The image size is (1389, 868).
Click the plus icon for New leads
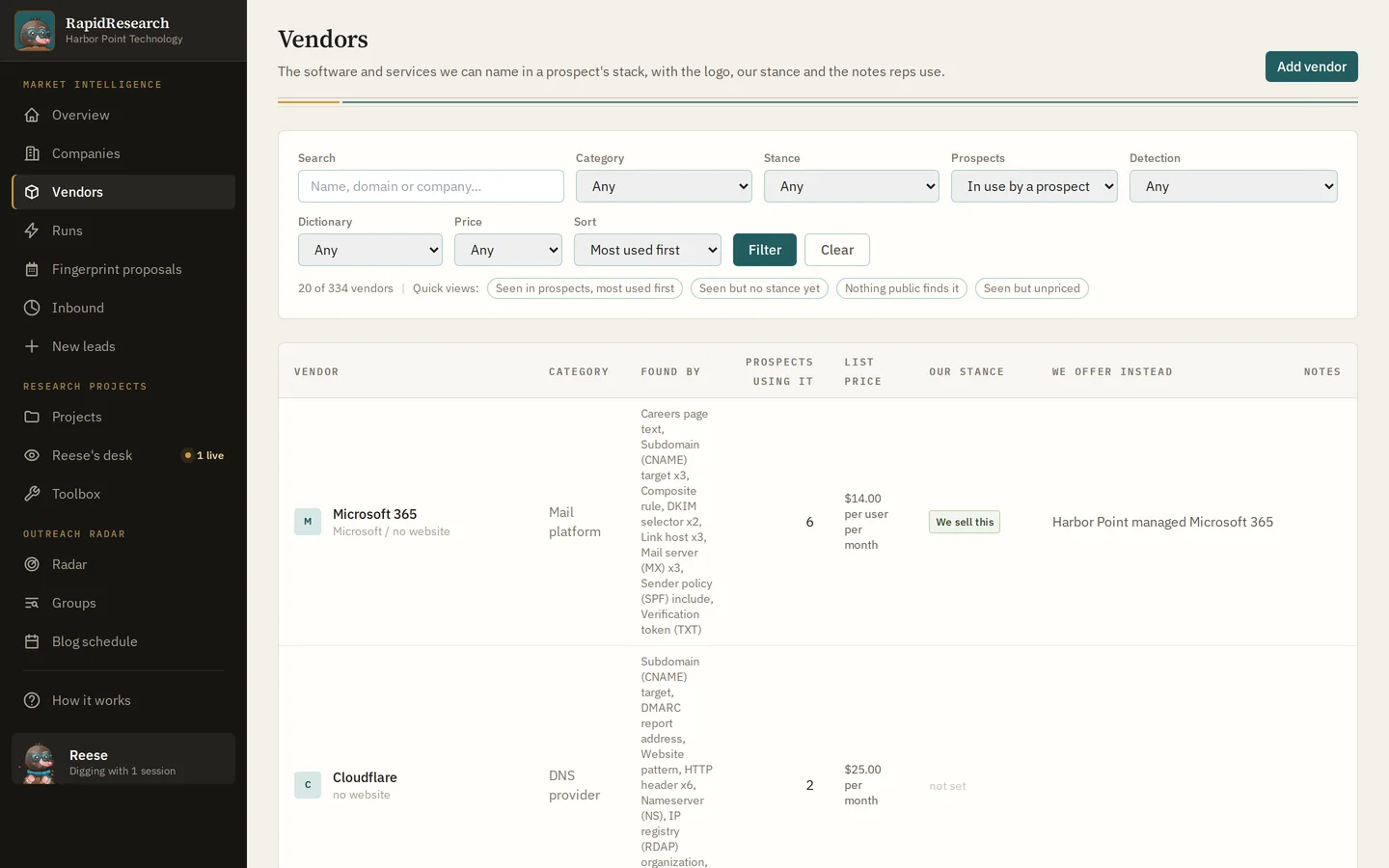(32, 346)
